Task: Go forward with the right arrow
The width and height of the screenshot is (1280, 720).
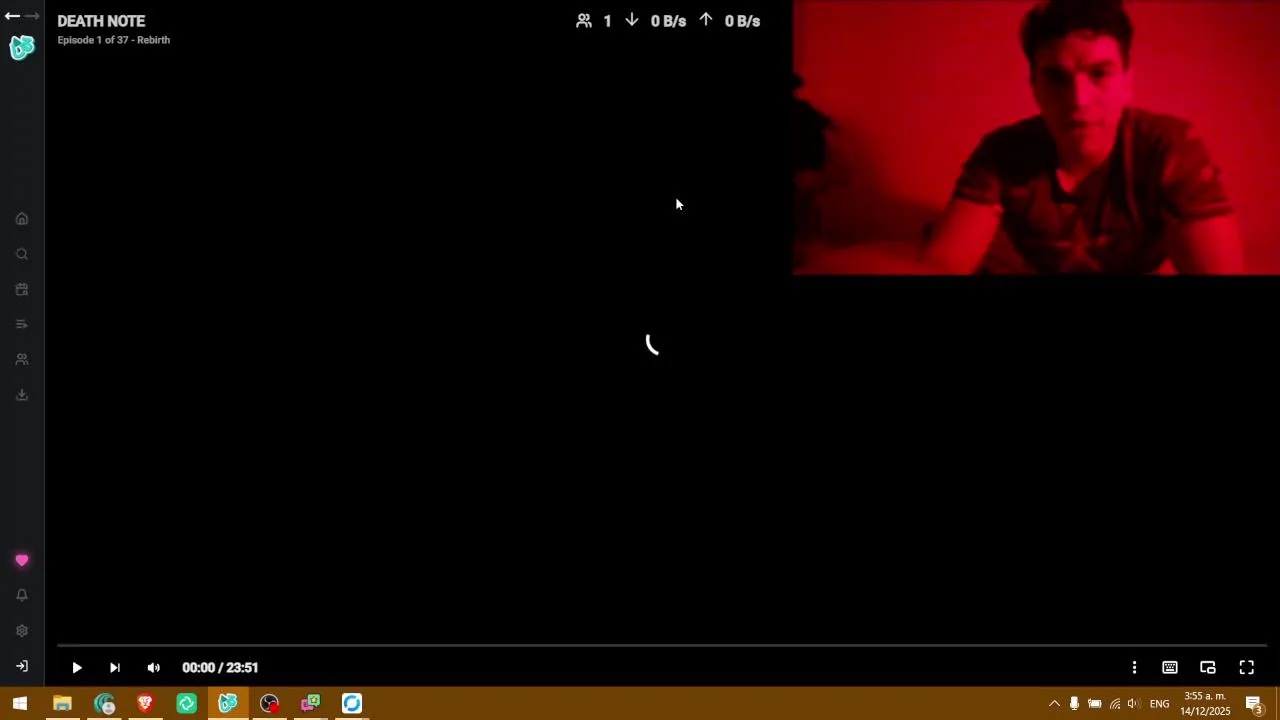Action: click(32, 16)
